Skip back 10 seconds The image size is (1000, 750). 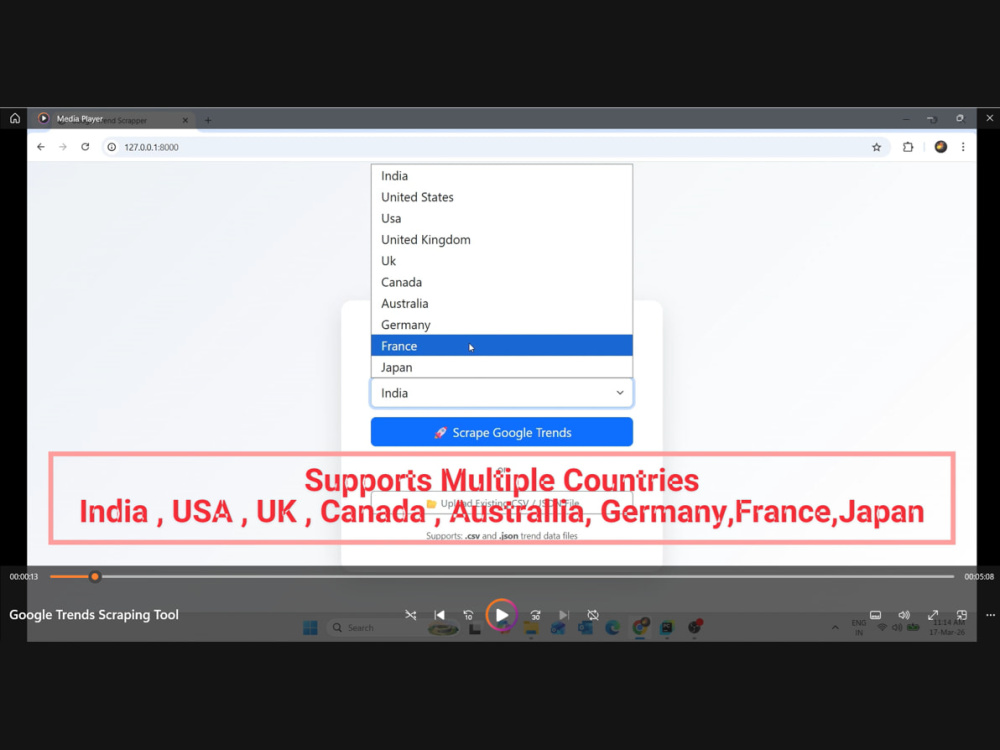(468, 615)
